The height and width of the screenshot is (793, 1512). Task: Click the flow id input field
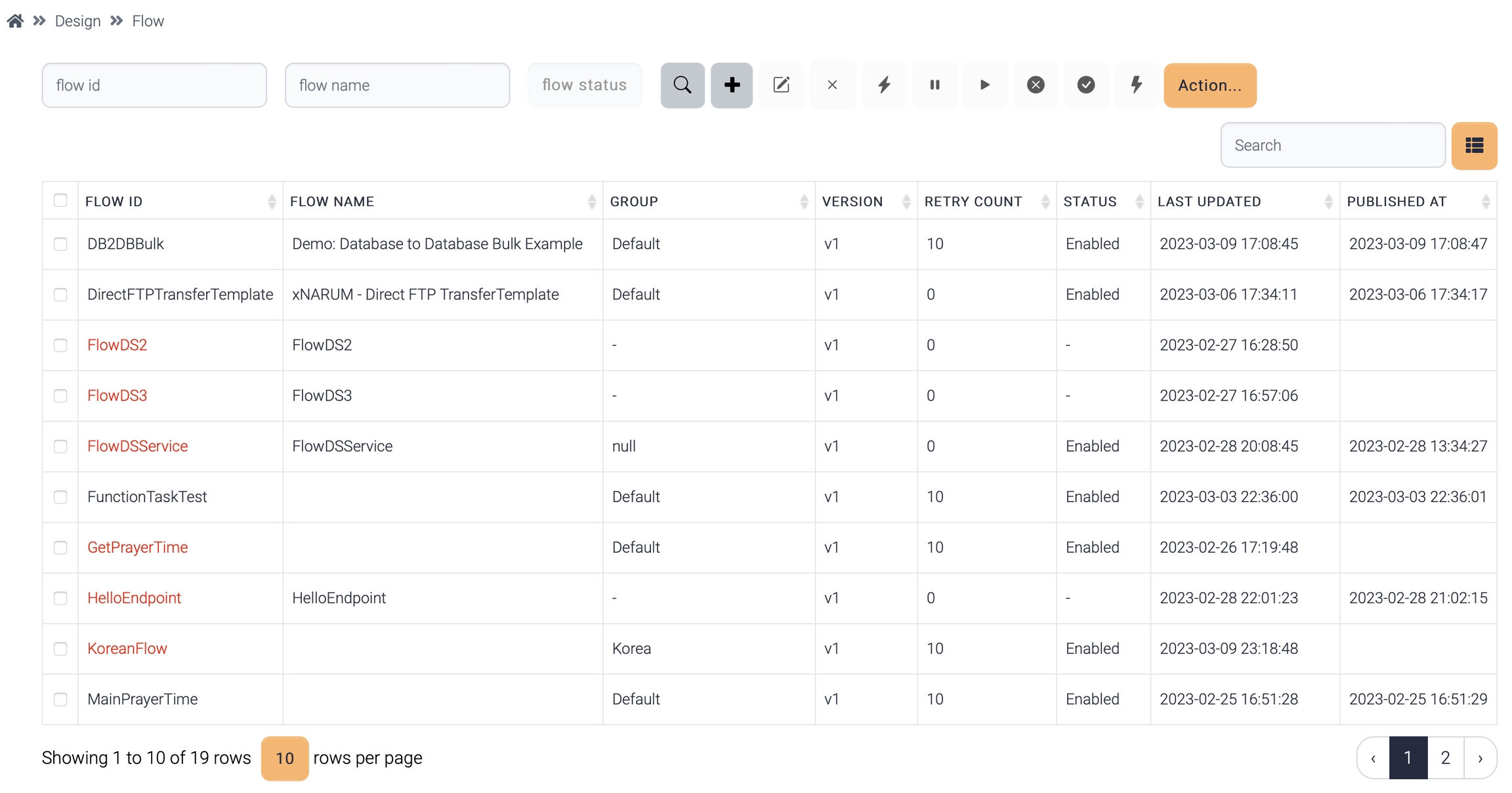click(154, 85)
